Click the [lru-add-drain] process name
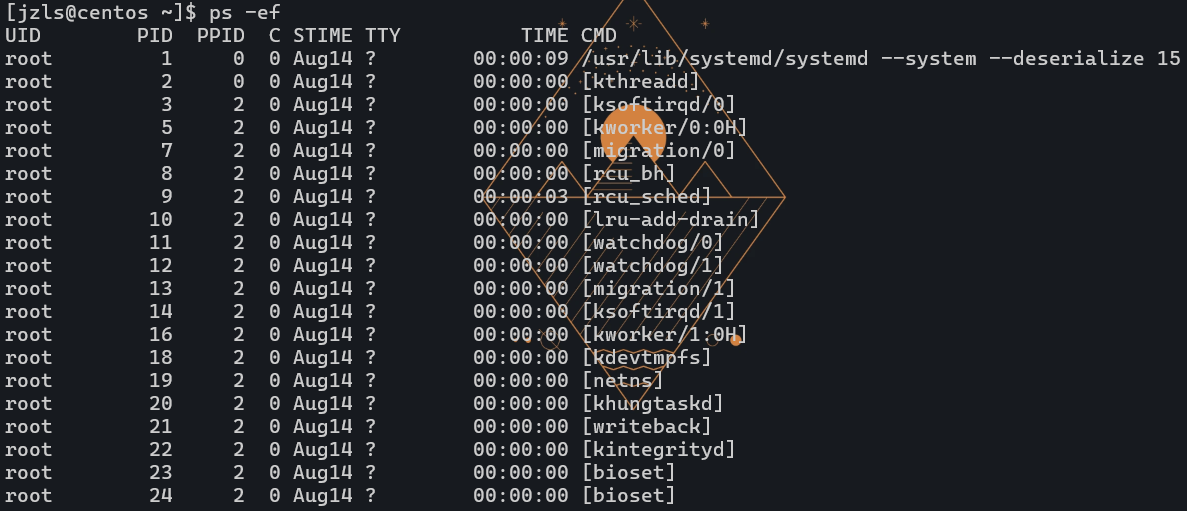 [x=671, y=220]
